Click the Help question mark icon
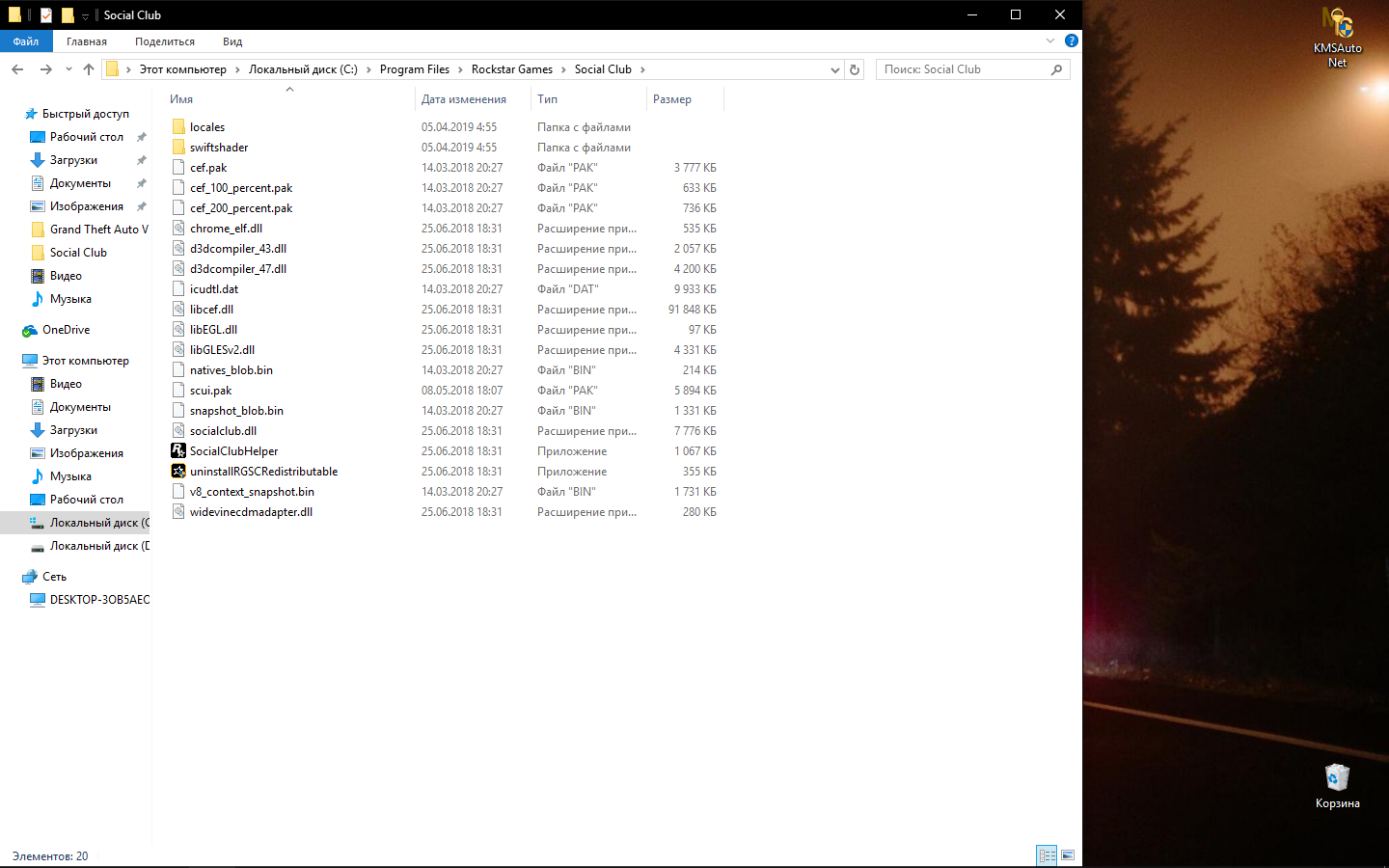 click(1071, 41)
